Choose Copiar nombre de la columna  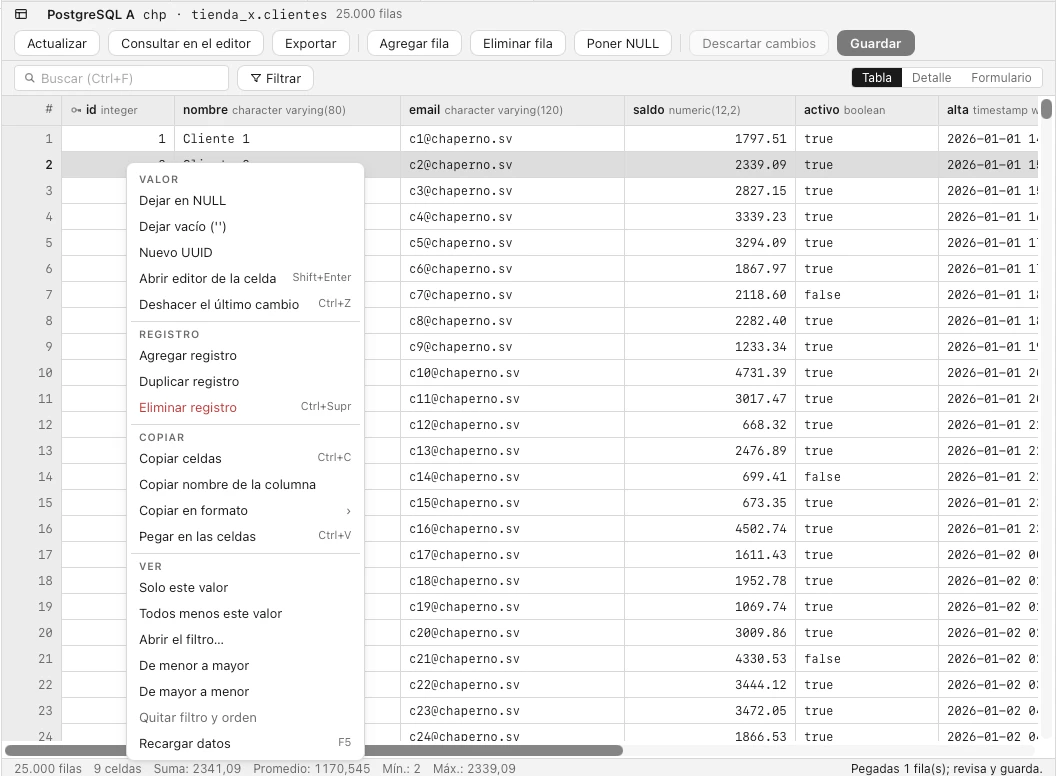[x=245, y=485]
